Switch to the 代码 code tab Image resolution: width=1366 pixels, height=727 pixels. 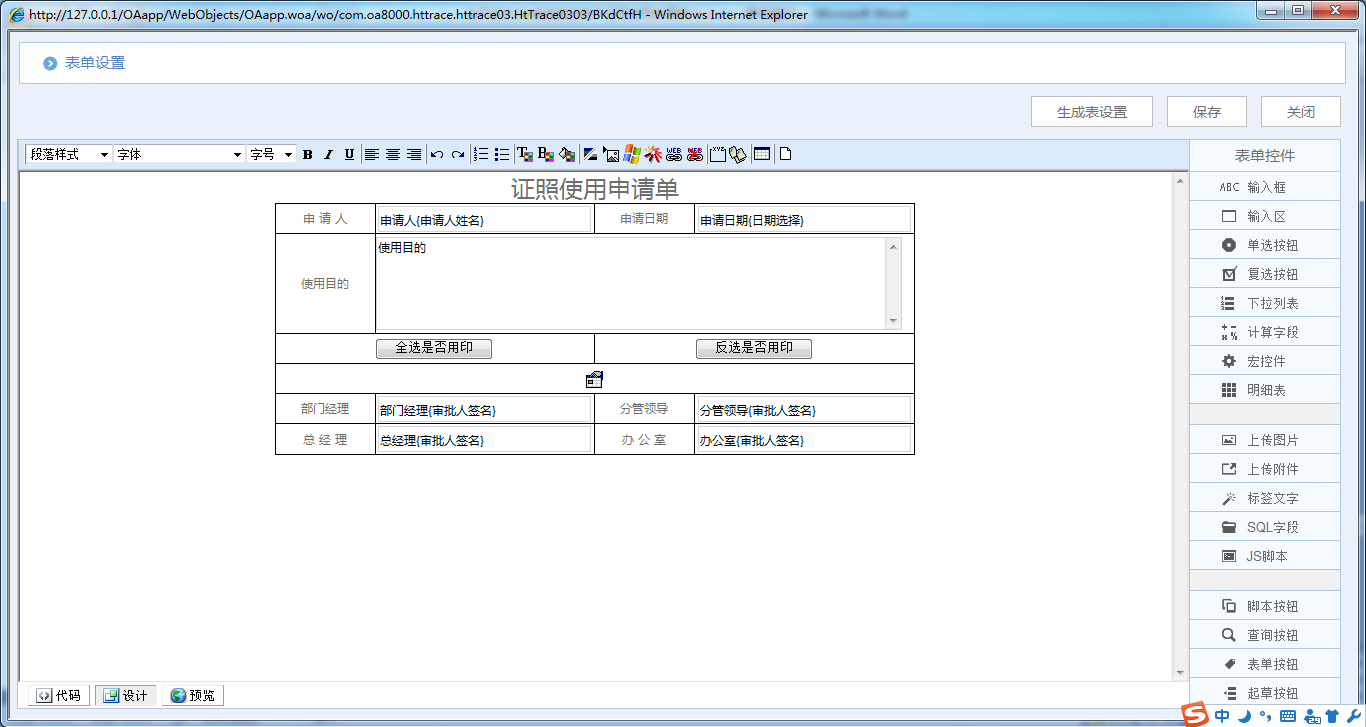click(x=59, y=695)
